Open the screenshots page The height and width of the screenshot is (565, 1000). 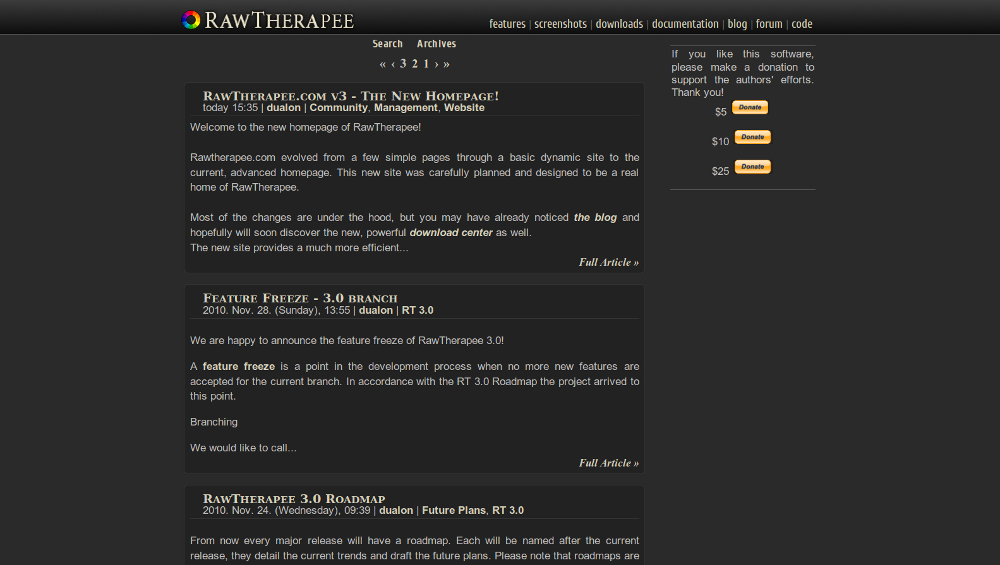[560, 24]
